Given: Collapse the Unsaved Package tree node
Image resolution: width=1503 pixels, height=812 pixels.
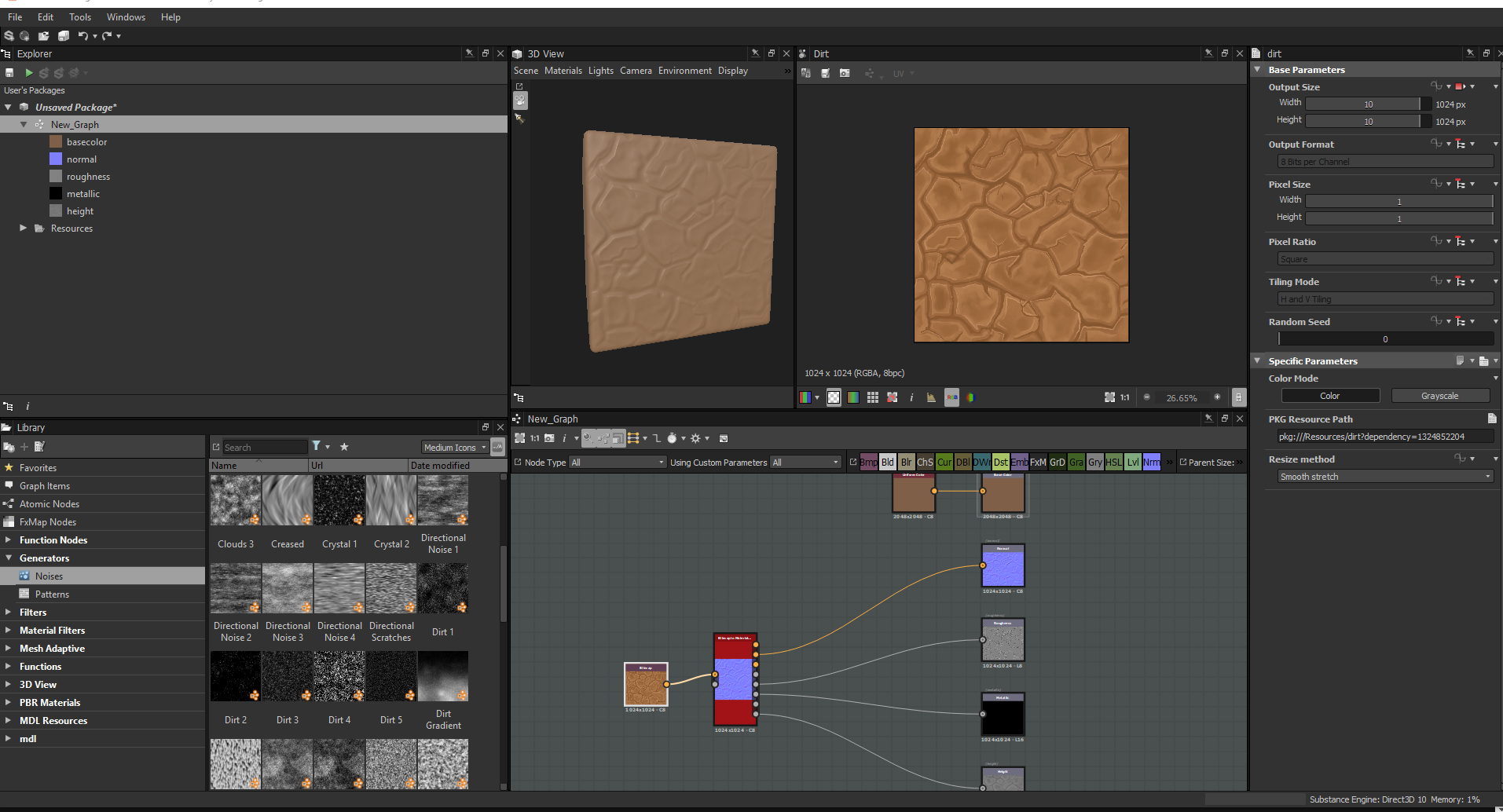Looking at the screenshot, I should click(x=8, y=108).
